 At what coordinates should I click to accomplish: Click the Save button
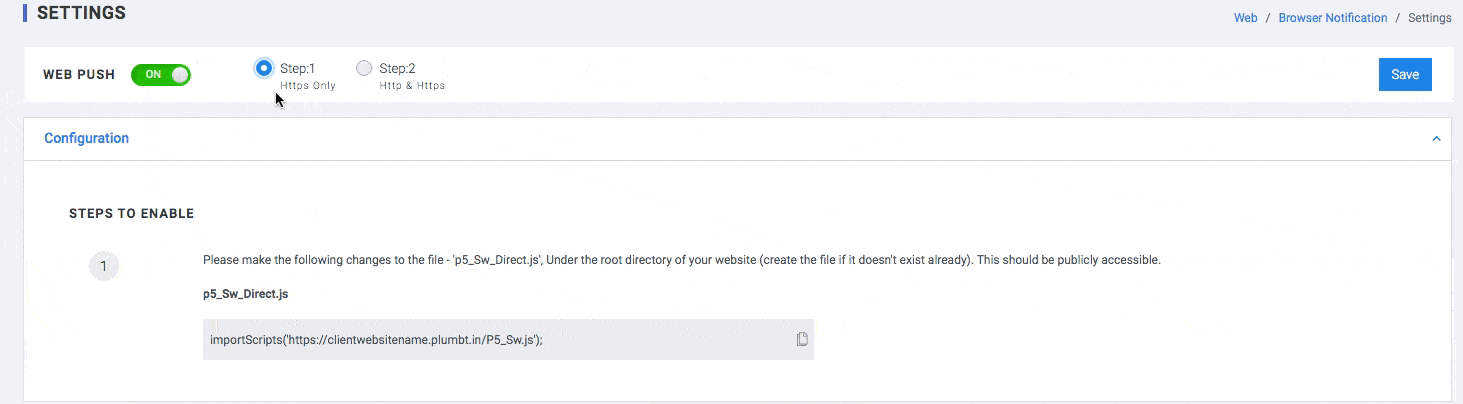click(x=1405, y=74)
